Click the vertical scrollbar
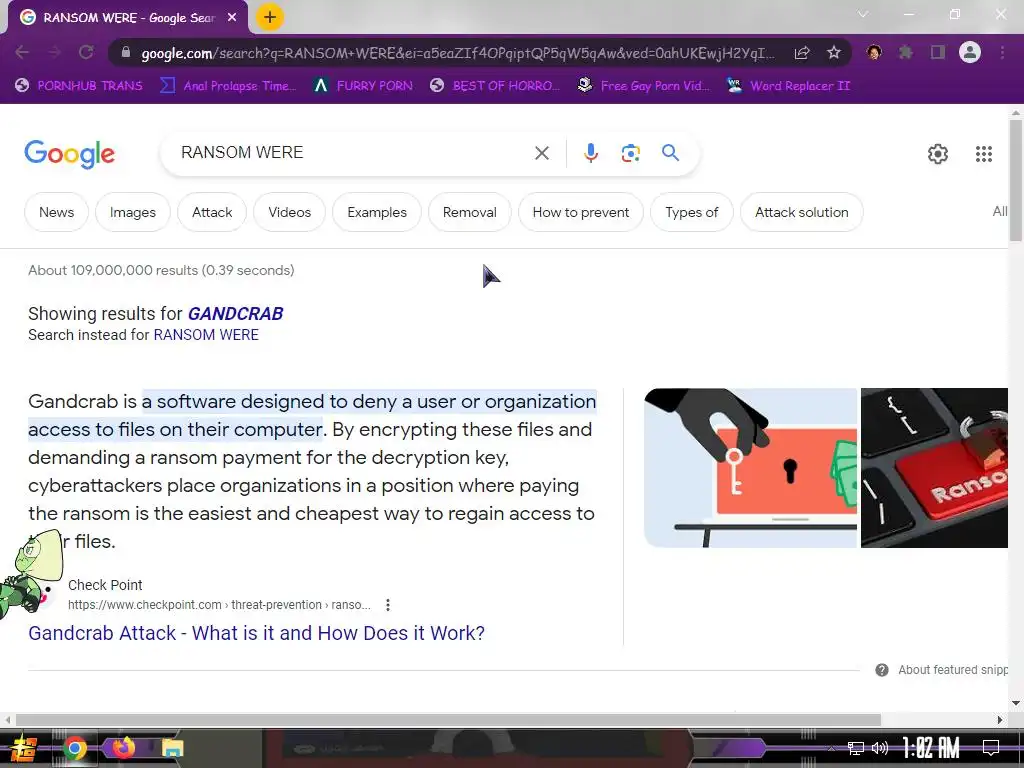 [1016, 182]
